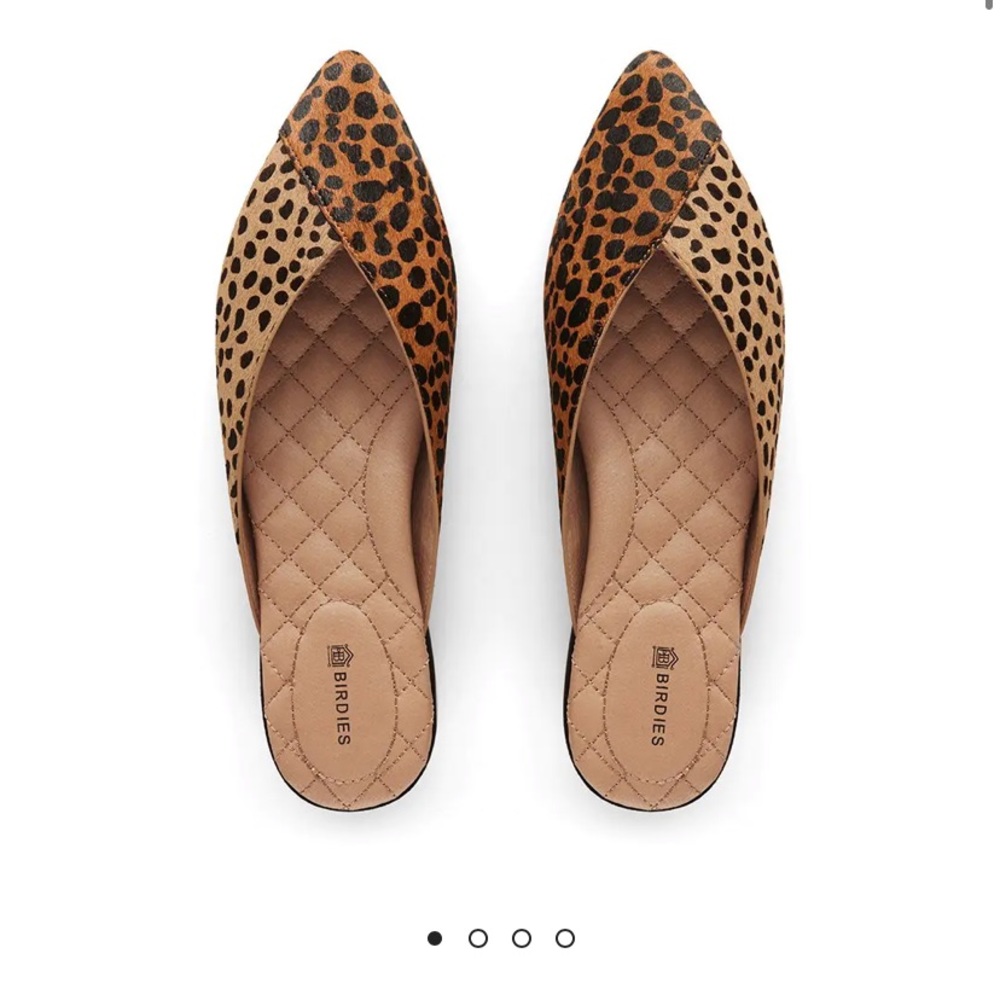
Task: Click the BIRDIES text on right insole
Action: 658,708
